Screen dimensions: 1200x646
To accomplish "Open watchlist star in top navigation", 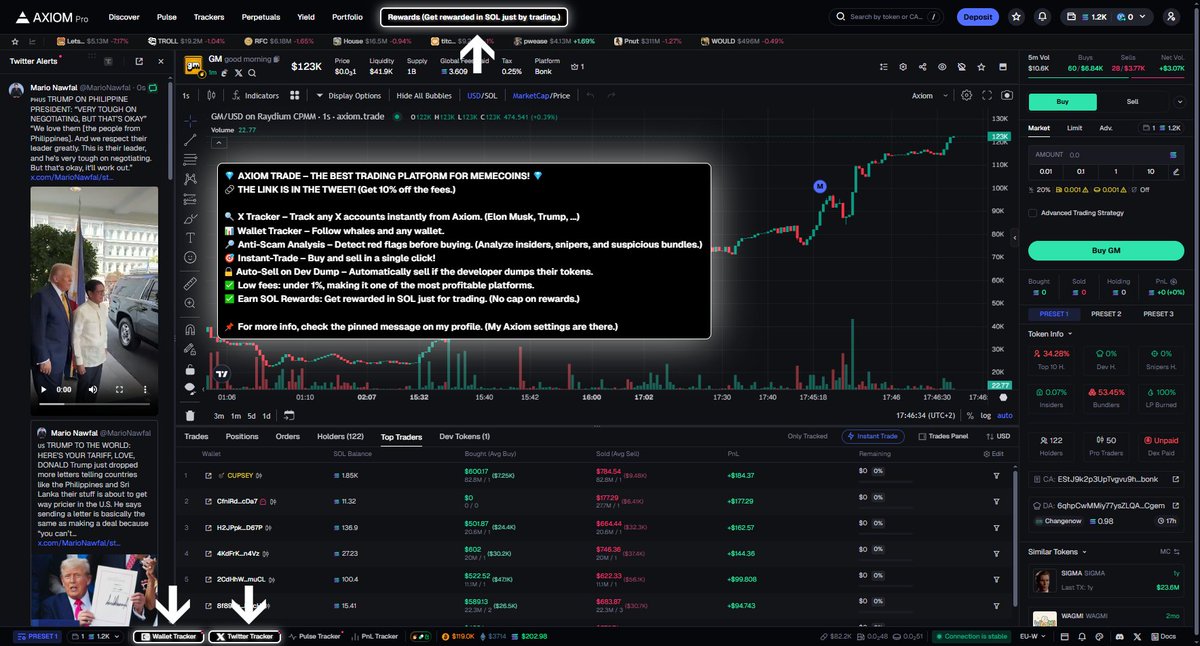I will click(1016, 17).
